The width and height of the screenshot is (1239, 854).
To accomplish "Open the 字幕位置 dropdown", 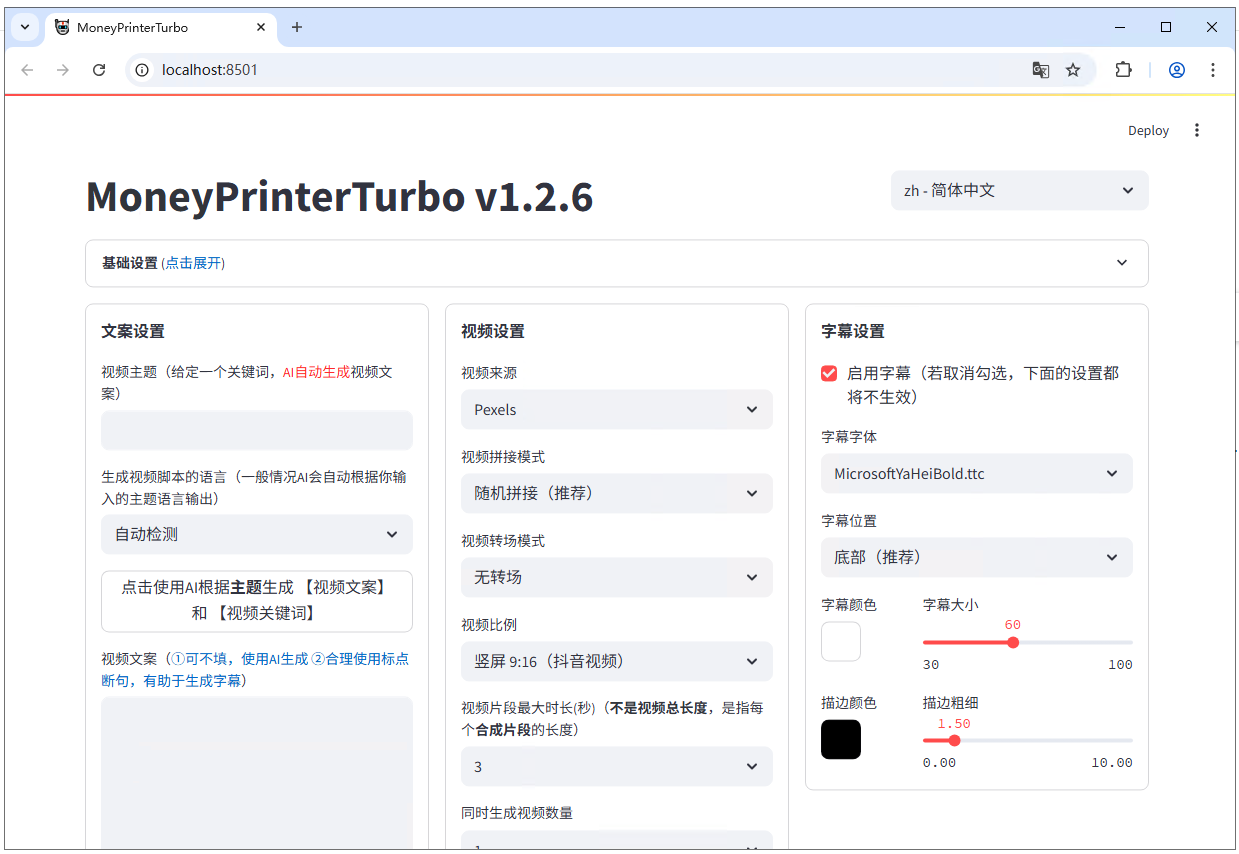I will coord(976,557).
